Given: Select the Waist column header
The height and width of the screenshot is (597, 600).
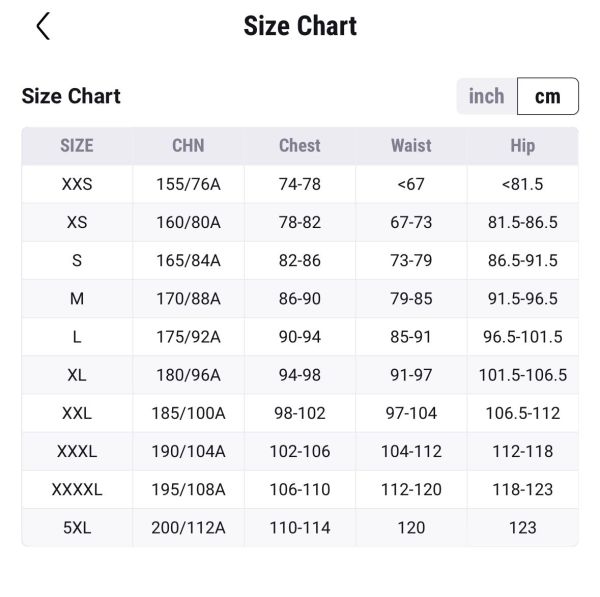Looking at the screenshot, I should coord(411,146).
